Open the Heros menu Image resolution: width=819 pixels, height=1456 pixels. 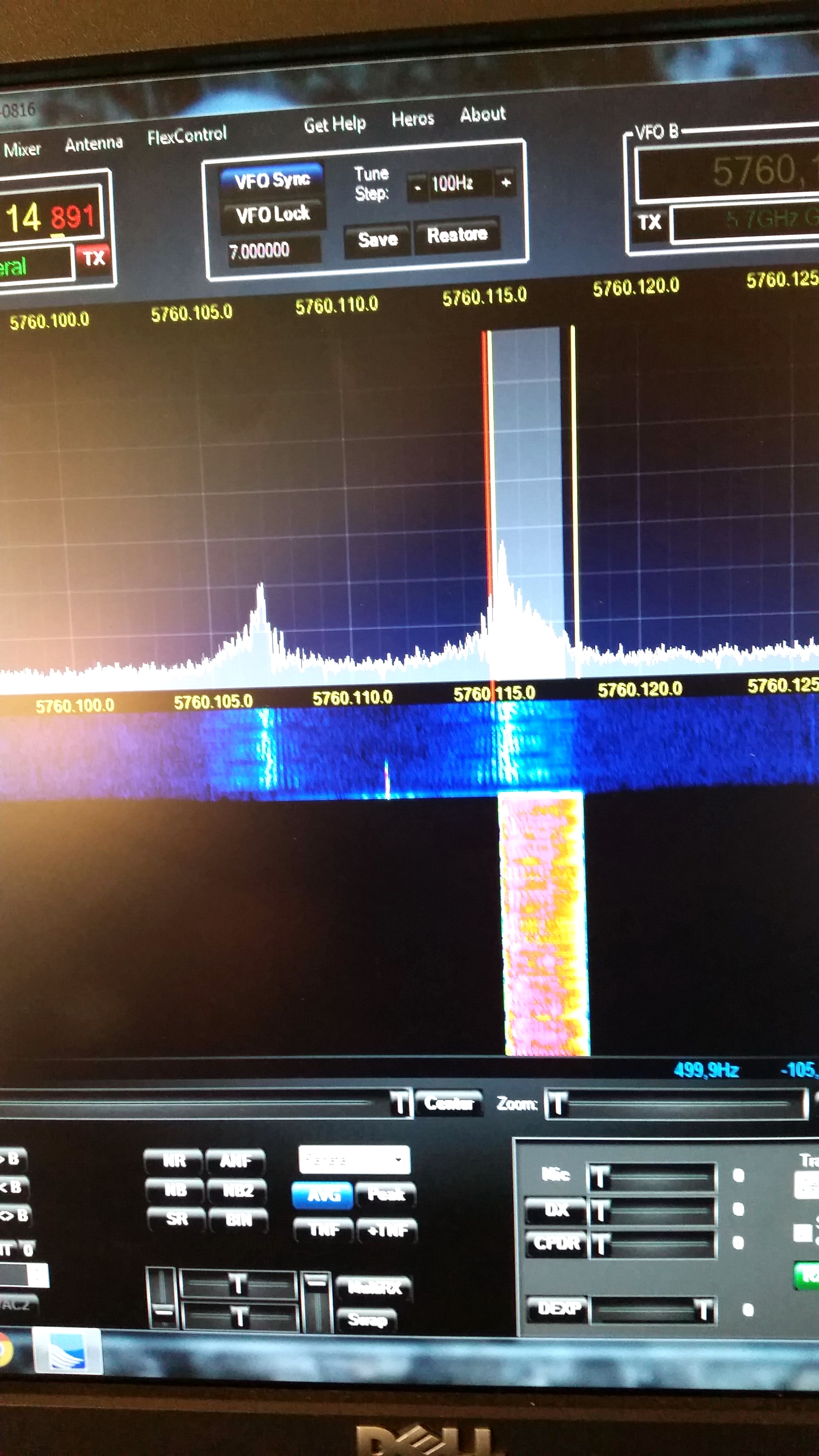point(413,119)
